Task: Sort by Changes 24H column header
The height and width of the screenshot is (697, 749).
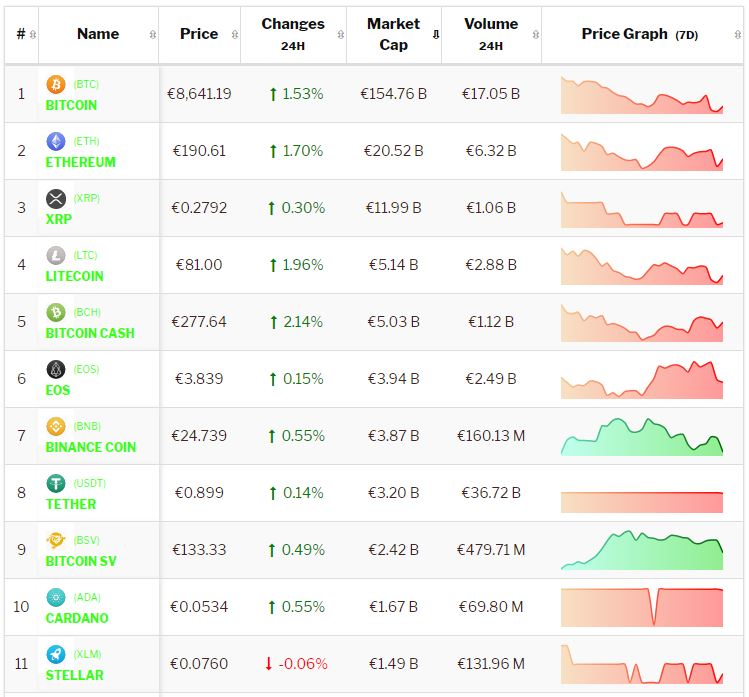Action: pos(293,34)
